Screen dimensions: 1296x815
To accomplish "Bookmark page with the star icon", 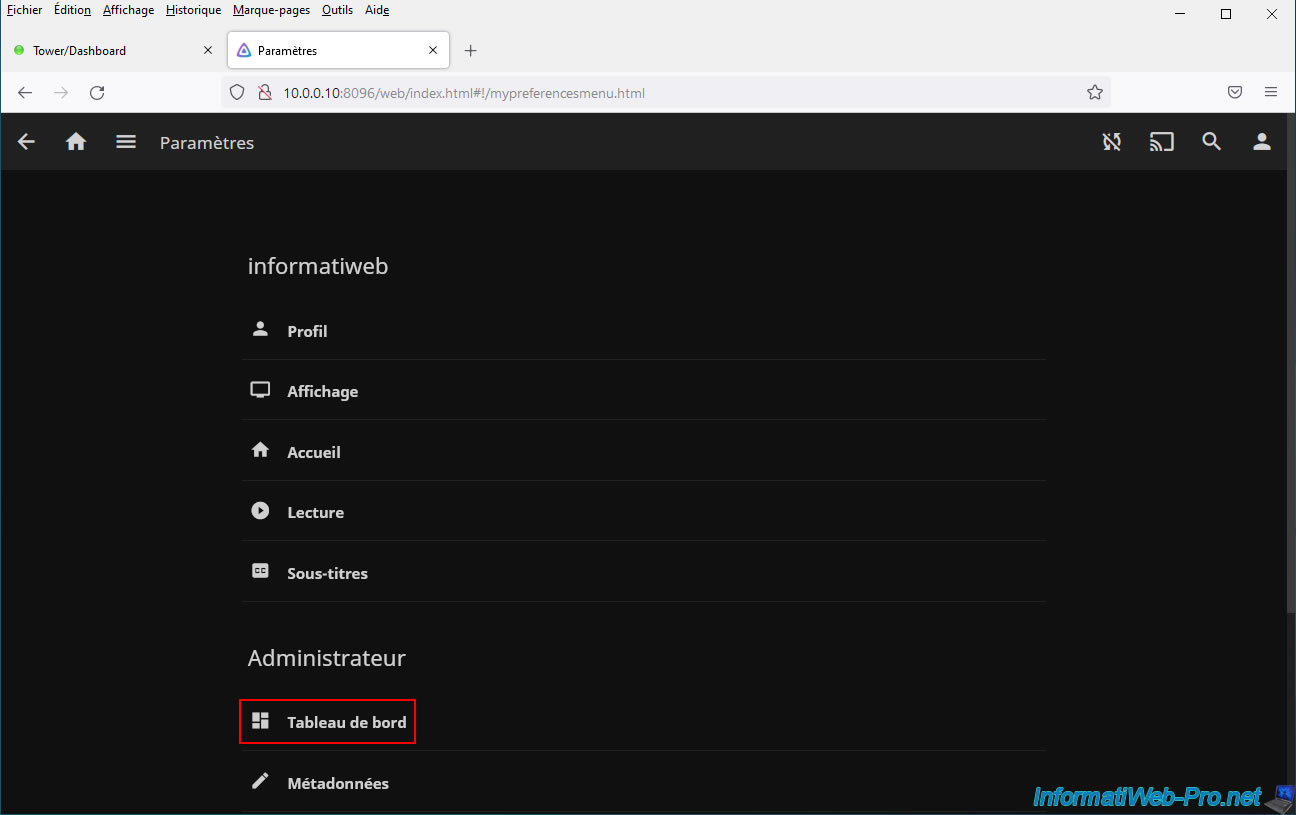I will coord(1094,93).
